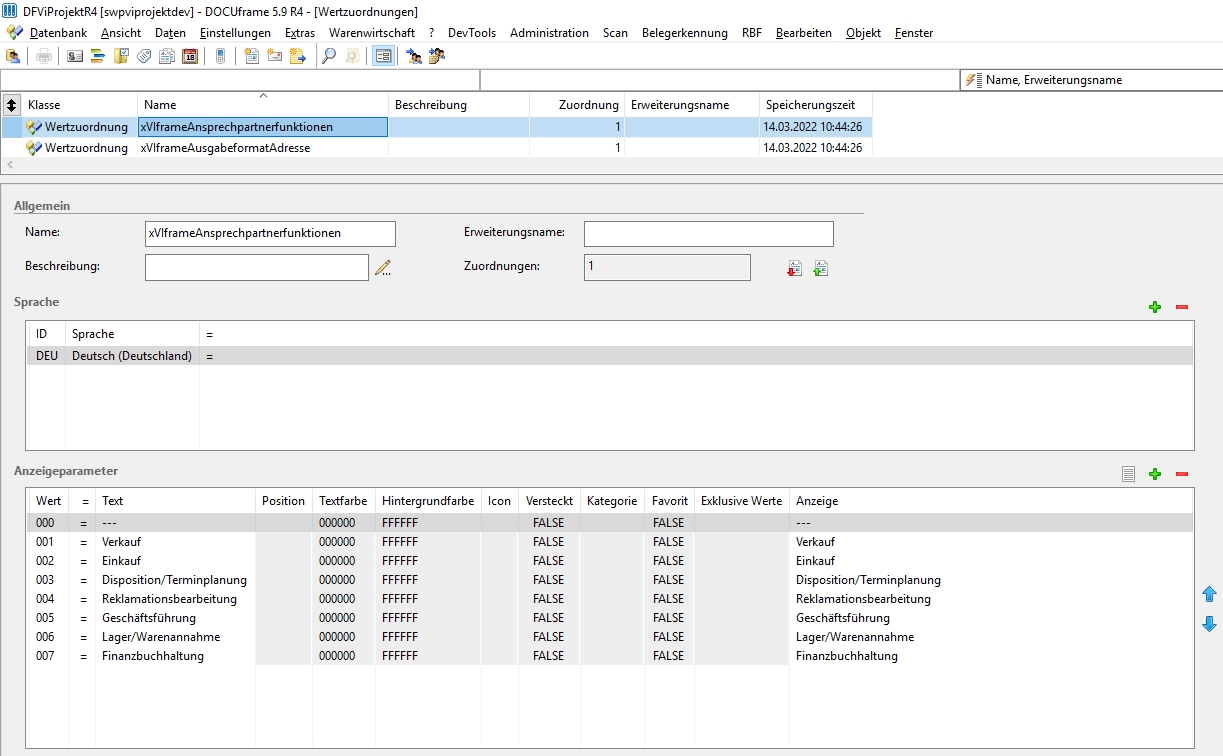Click the pencil edit icon beside Beschreibung
This screenshot has width=1223, height=756.
383,267
